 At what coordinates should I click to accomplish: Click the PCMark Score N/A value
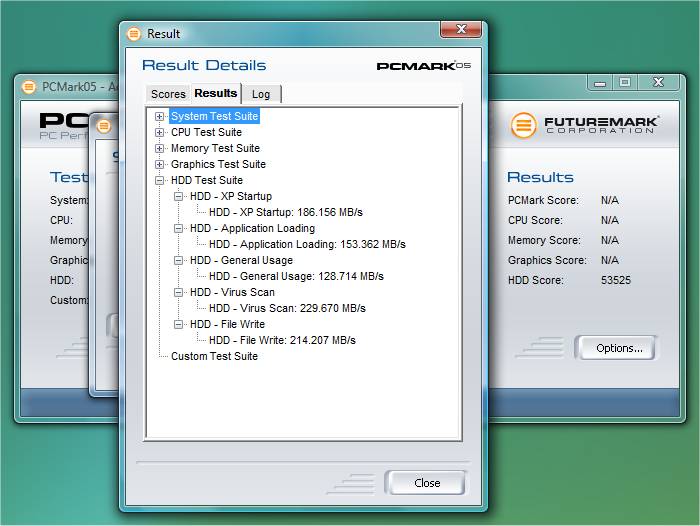[x=609, y=200]
